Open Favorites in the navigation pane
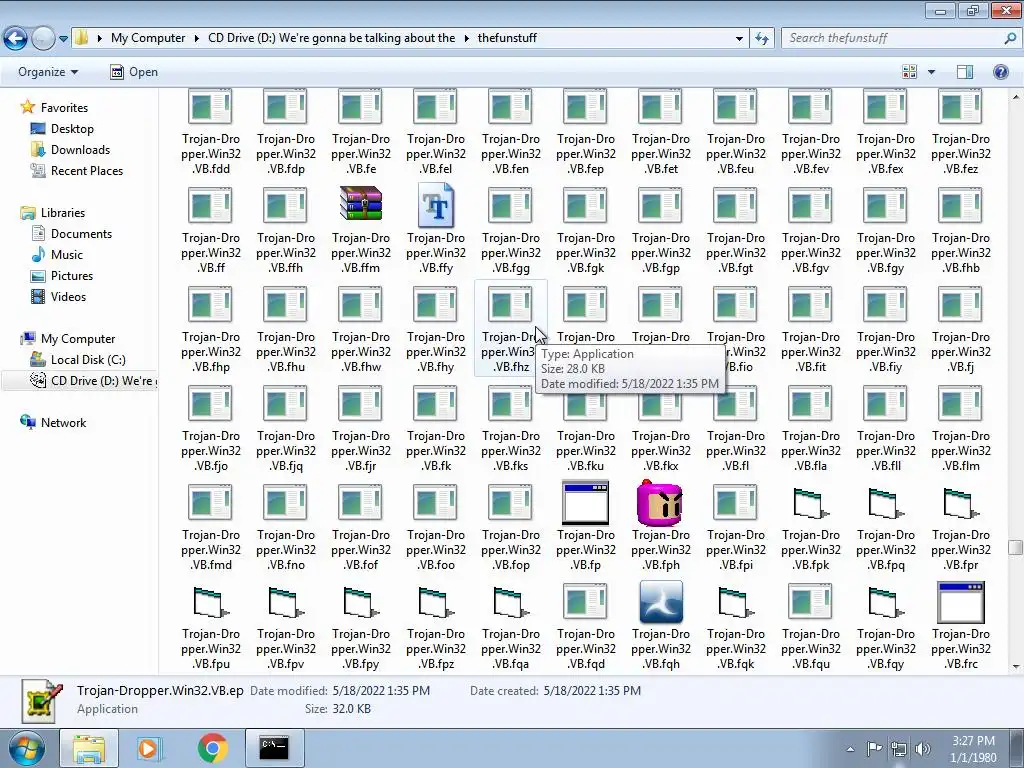Screen dimensions: 1024x768 (64, 108)
